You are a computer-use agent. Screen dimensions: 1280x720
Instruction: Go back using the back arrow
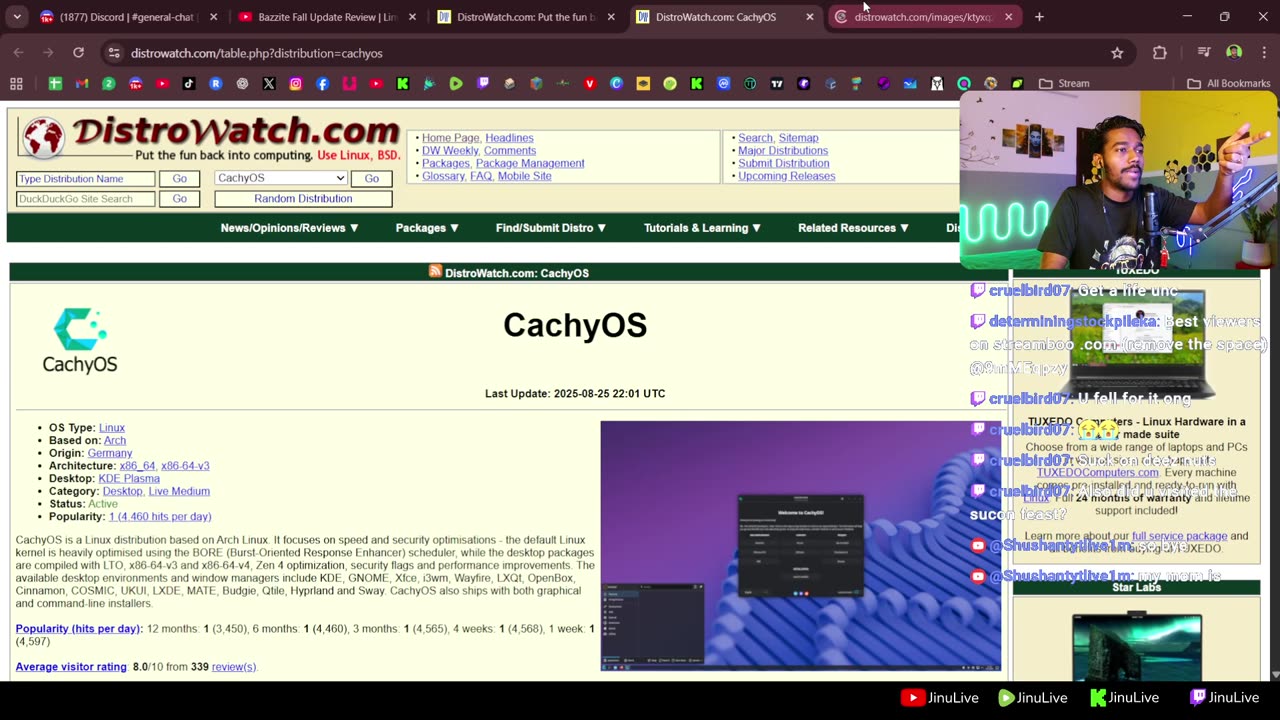click(x=18, y=53)
